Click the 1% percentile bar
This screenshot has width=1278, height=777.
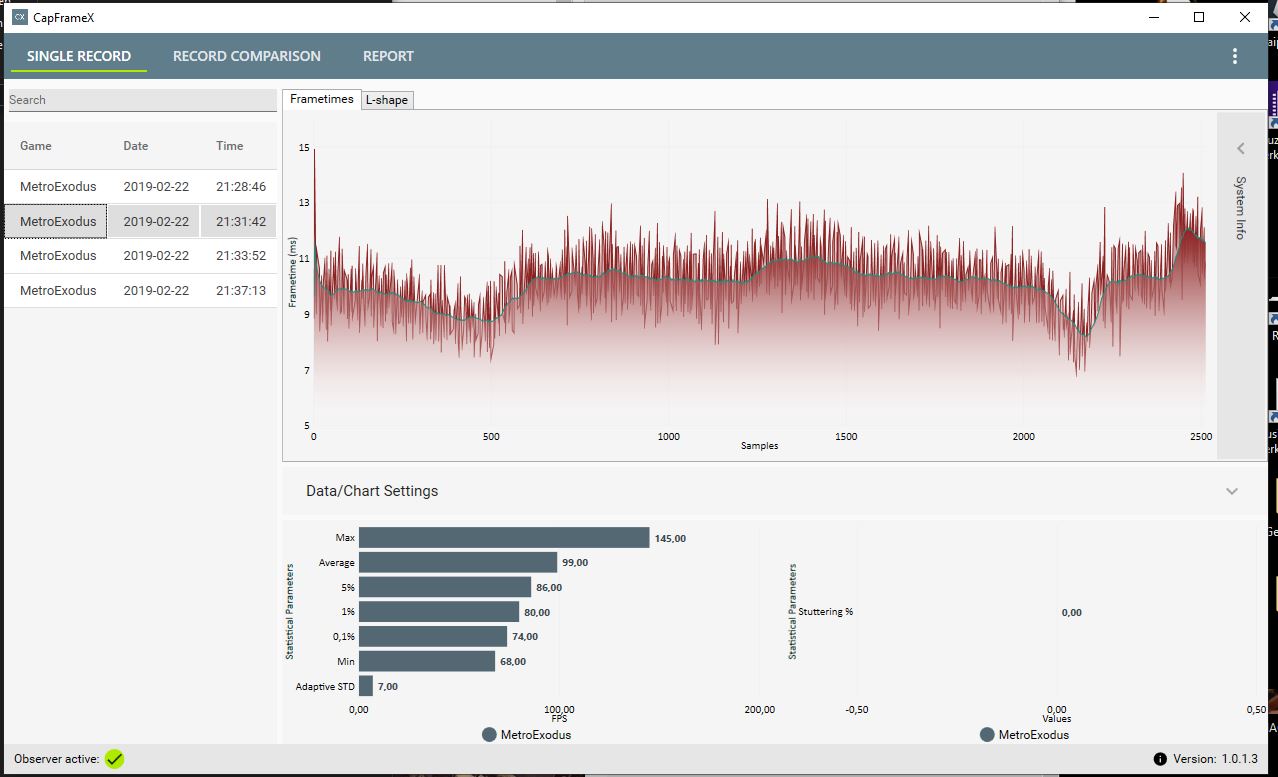(439, 612)
